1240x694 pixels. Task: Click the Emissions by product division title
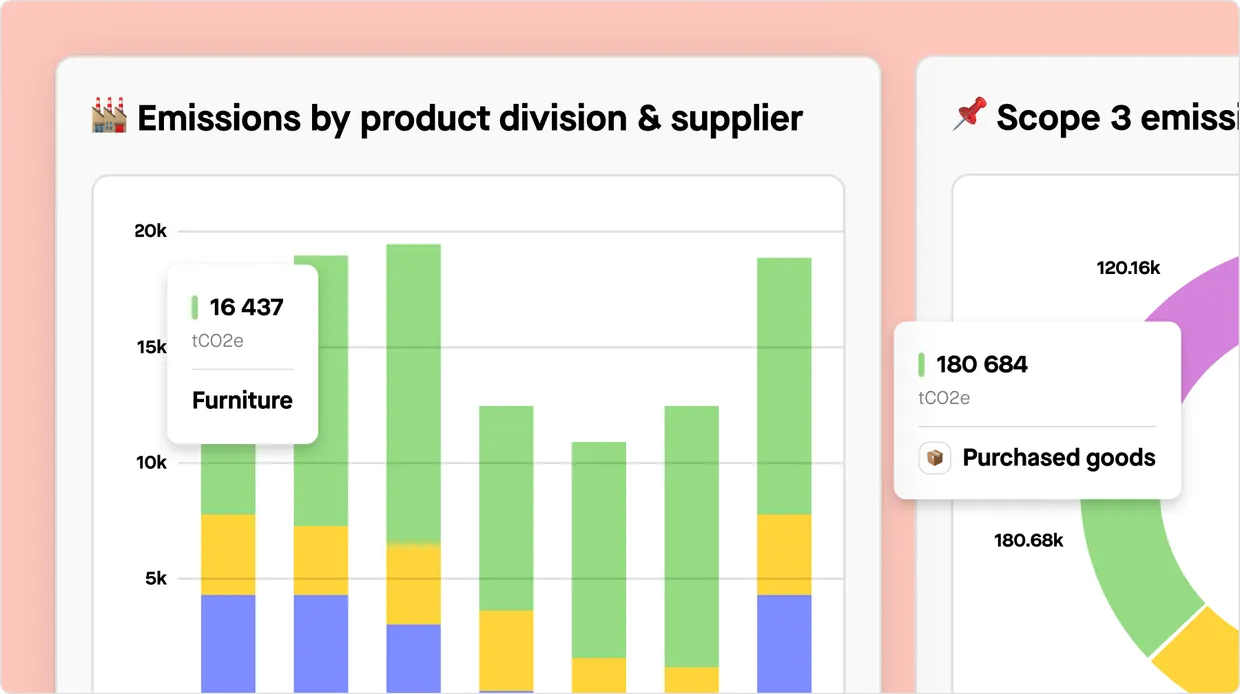[x=470, y=117]
